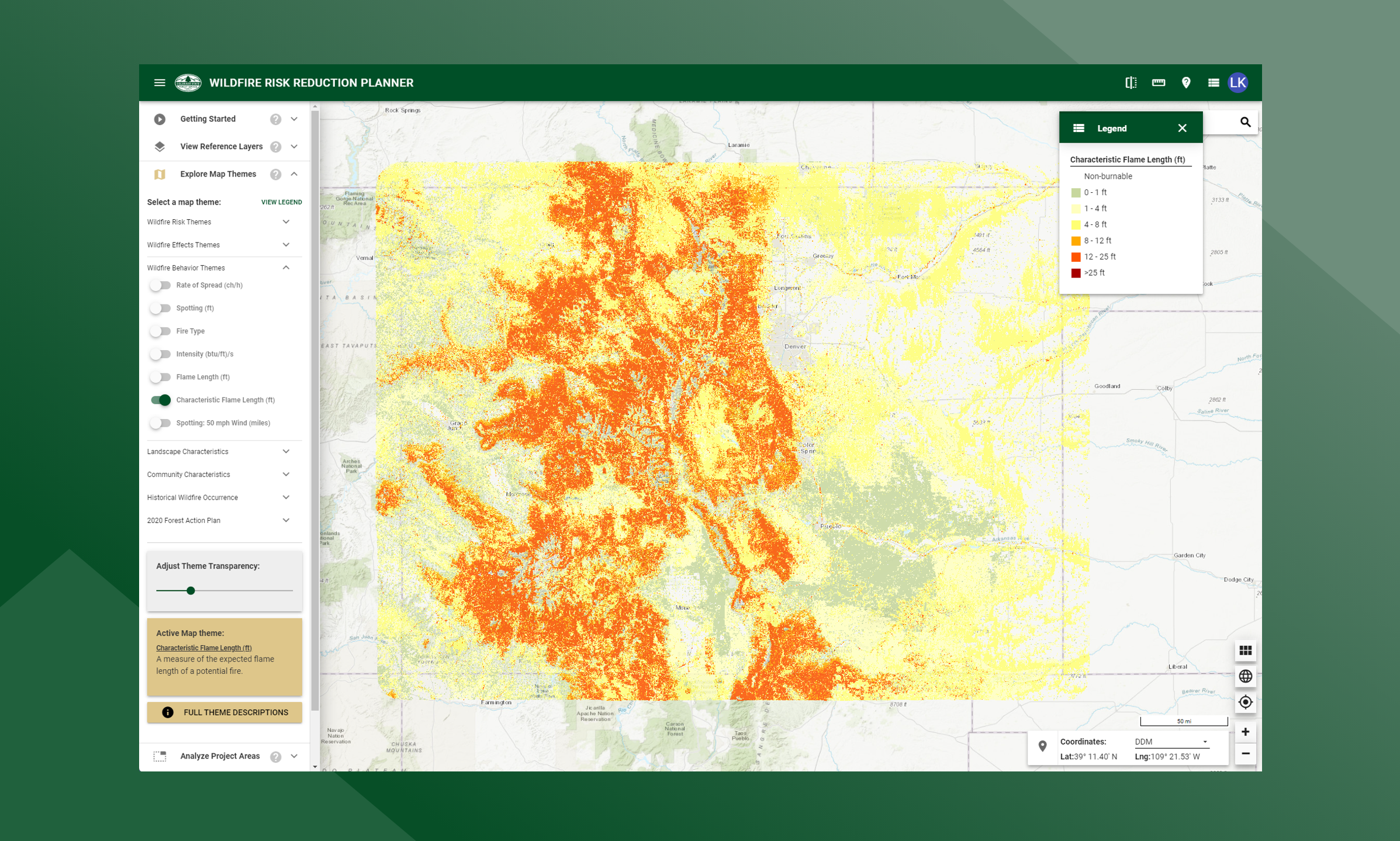Disable the Characteristic Flame Length (ft) toggle

pyautogui.click(x=160, y=400)
